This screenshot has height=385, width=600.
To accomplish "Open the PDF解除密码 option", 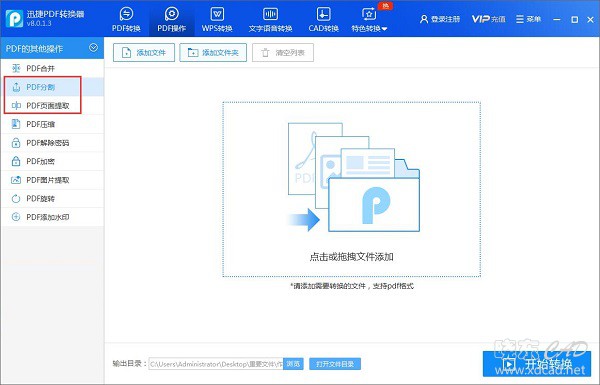I will click(52, 143).
